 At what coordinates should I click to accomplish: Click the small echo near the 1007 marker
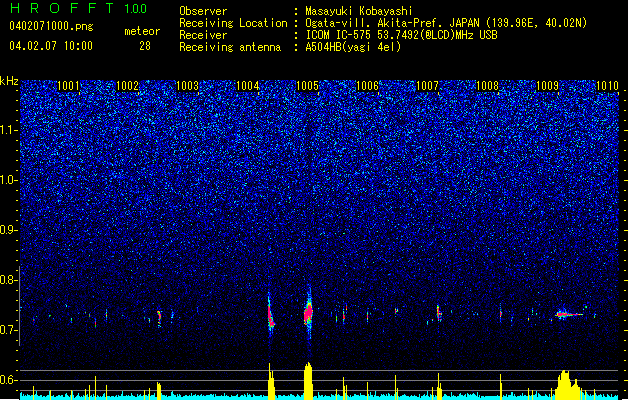pos(438,313)
